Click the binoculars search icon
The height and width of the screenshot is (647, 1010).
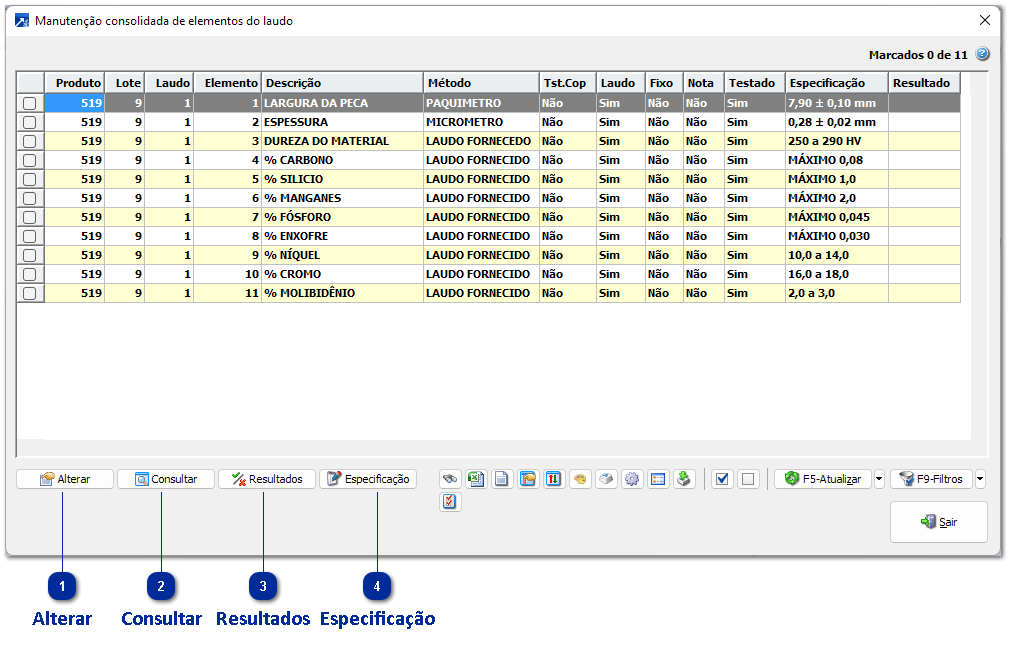point(450,479)
